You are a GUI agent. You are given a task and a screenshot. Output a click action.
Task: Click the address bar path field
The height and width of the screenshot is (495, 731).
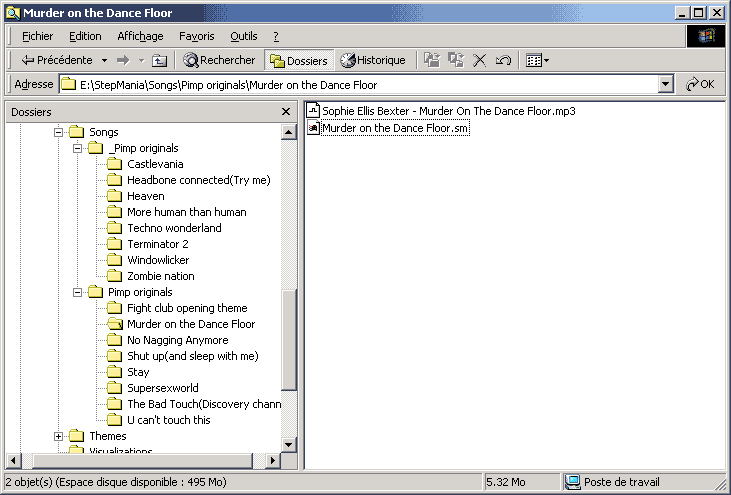coord(359,85)
